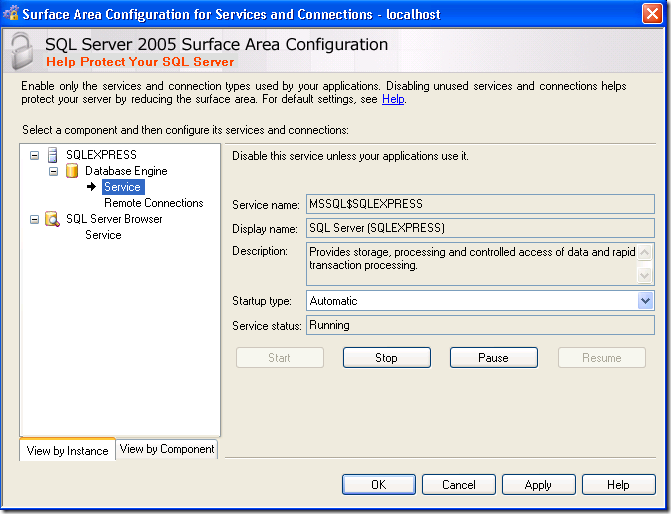Viewport: 671px width, 514px height.
Task: Click 'Help Protect Your SQL Server' text
Action: pos(140,62)
